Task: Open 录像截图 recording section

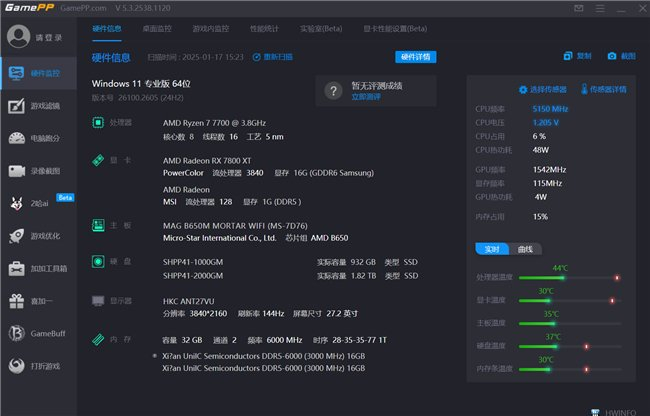Action: click(39, 171)
